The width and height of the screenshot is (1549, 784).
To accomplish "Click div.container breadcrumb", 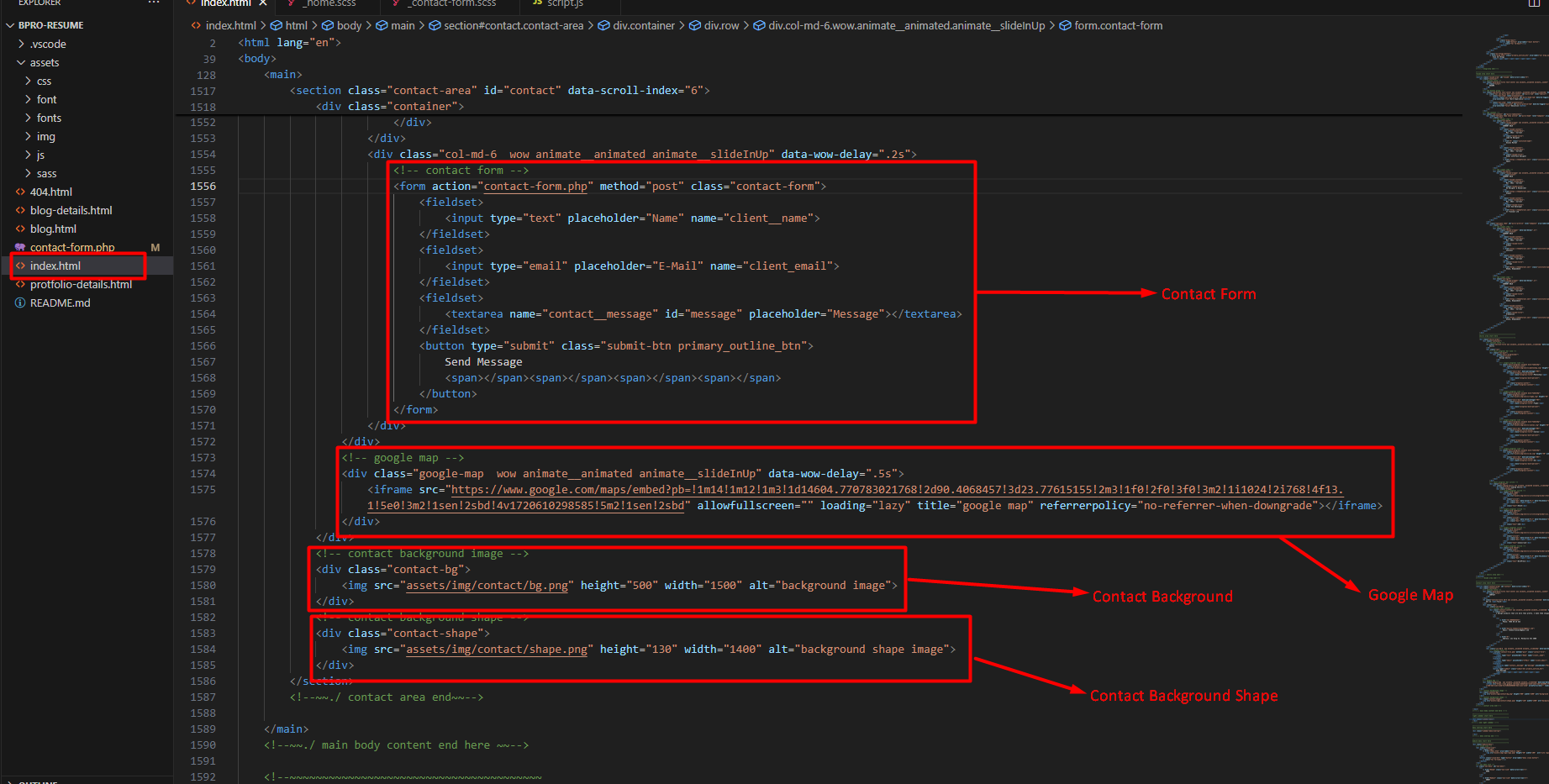I will pos(636,25).
